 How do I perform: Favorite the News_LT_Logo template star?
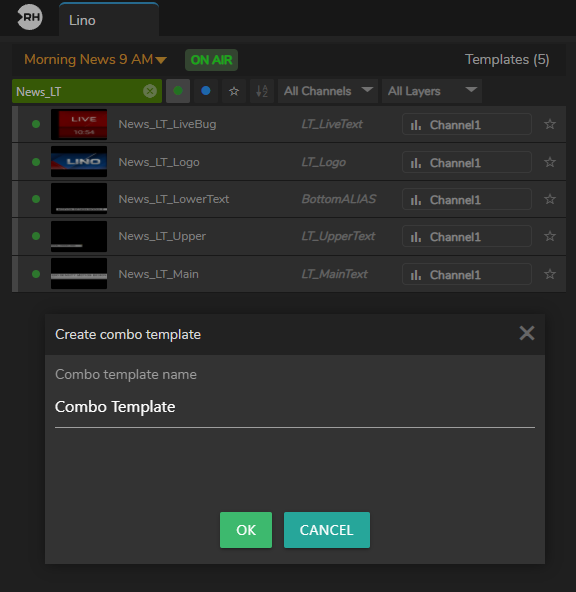(x=550, y=162)
